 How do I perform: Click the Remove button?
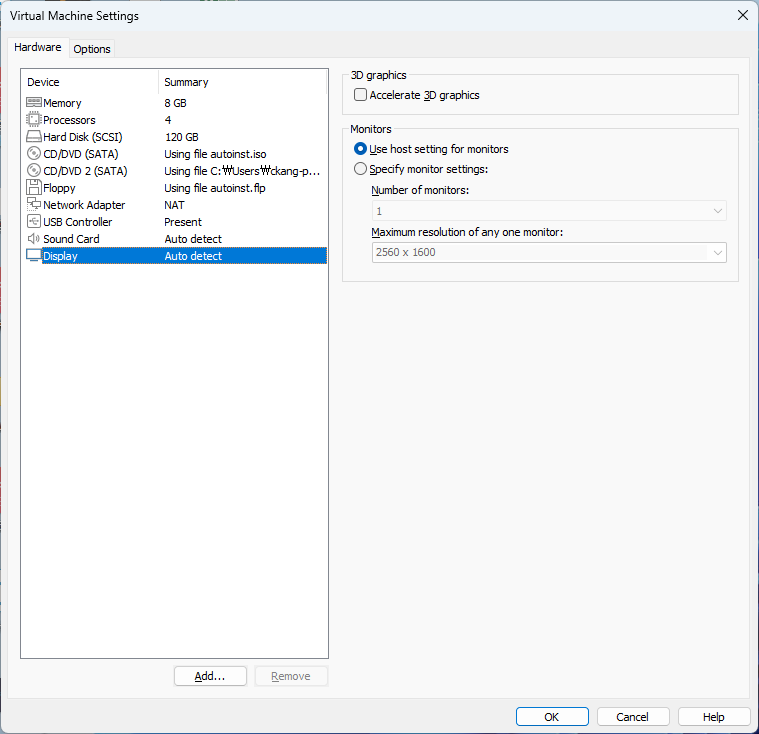[291, 676]
